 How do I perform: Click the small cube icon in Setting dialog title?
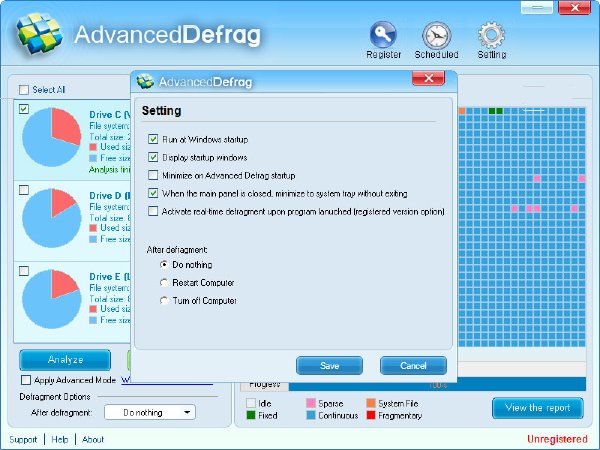[145, 81]
